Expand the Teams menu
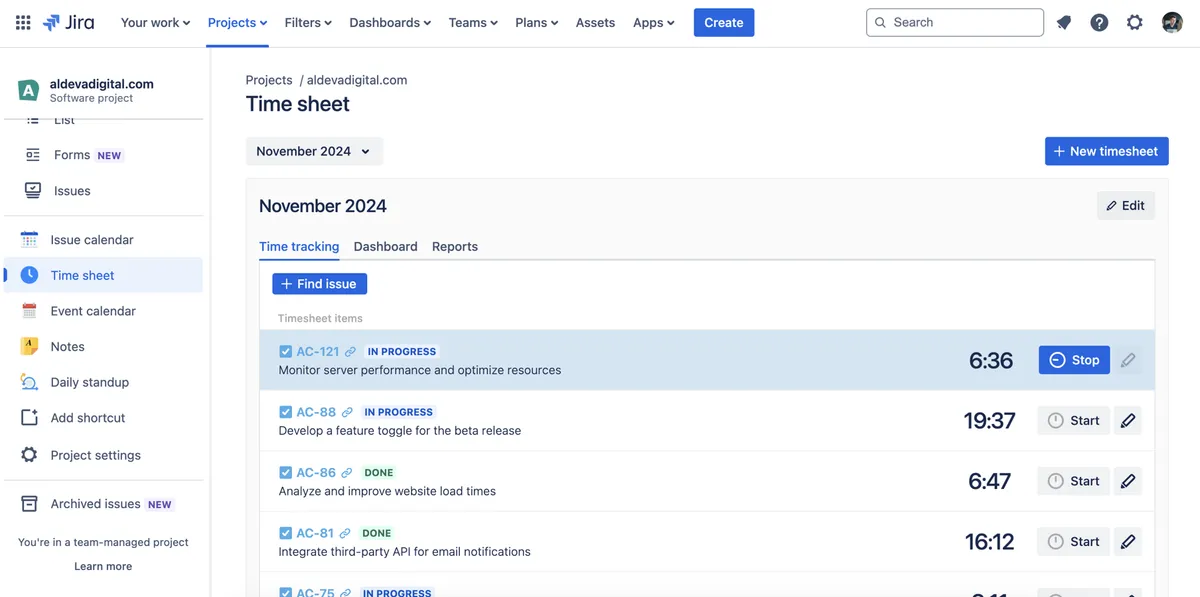This screenshot has width=1200, height=597. point(473,22)
